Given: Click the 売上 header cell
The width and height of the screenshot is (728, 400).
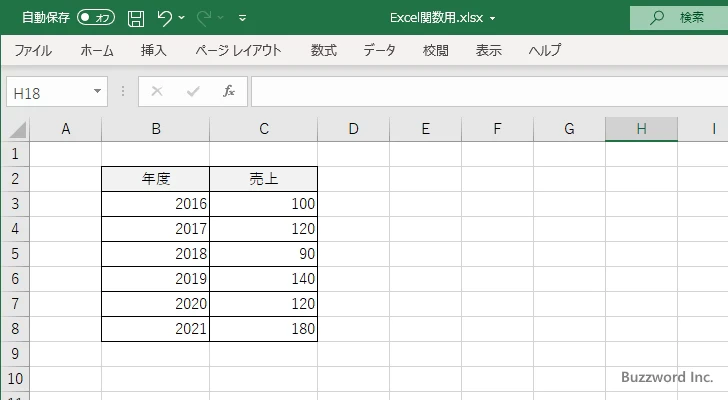Looking at the screenshot, I should coord(264,179).
